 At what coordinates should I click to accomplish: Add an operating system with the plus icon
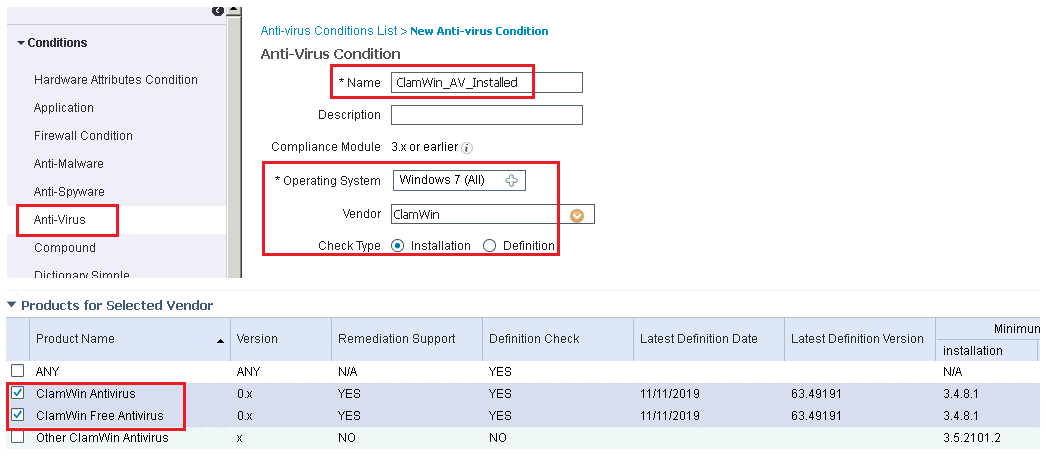click(x=511, y=180)
